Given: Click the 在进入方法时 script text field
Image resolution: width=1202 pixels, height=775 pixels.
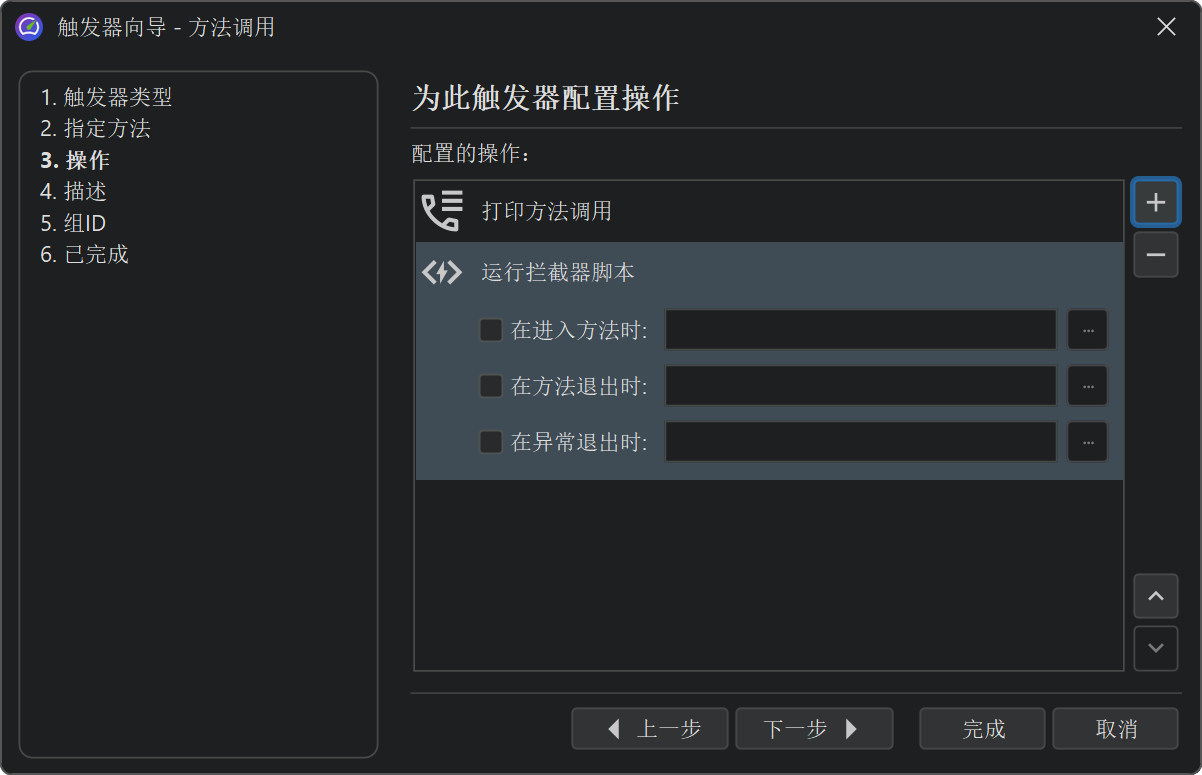Looking at the screenshot, I should [860, 330].
